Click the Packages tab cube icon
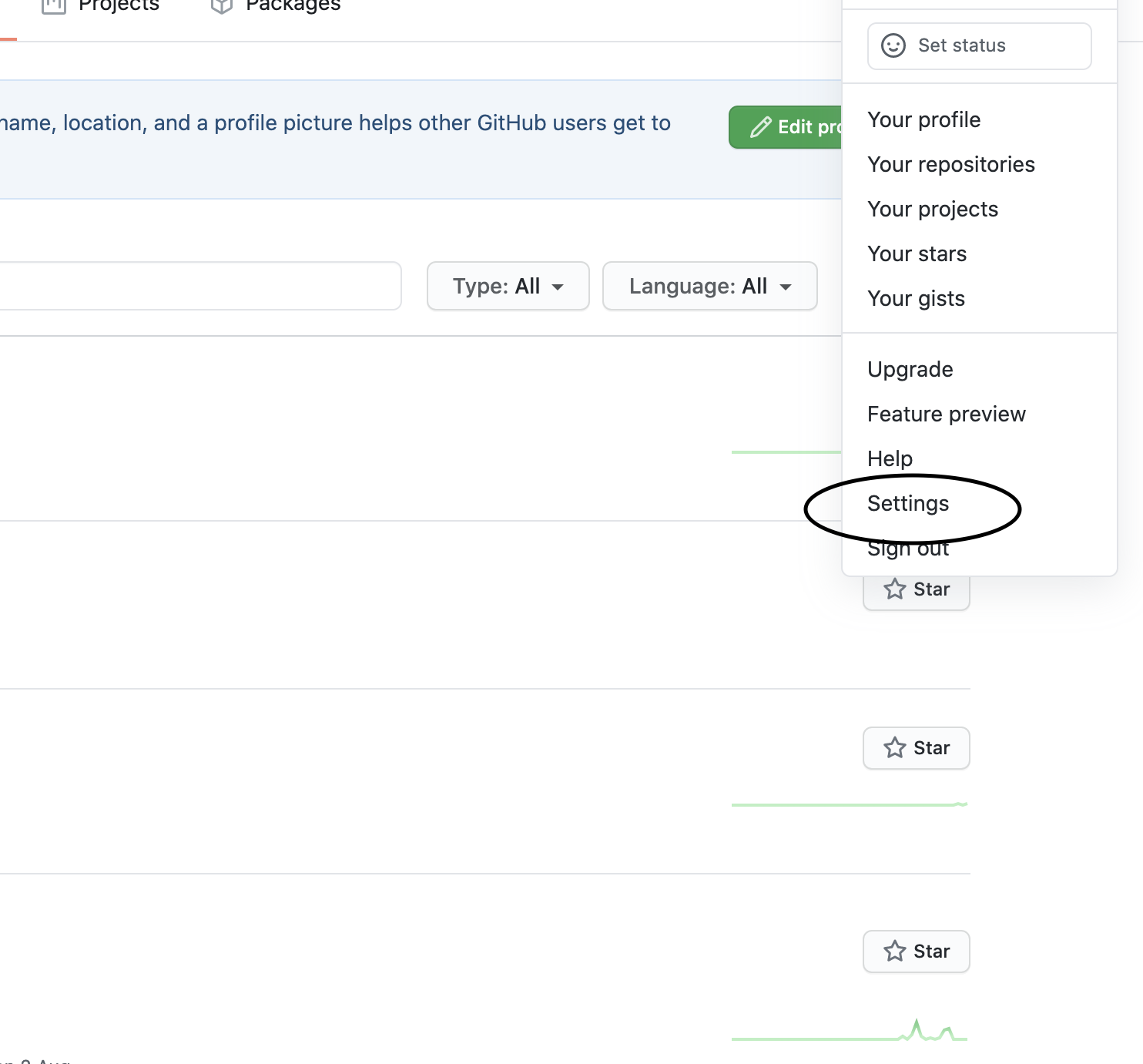Viewport: 1143px width, 1064px height. coord(222,6)
